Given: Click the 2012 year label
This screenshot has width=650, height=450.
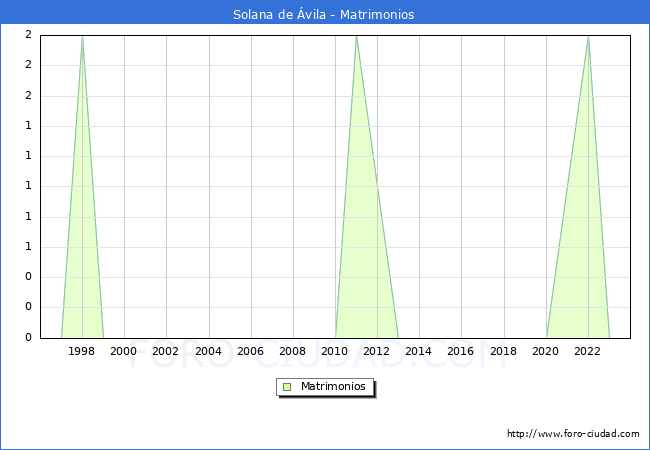Looking at the screenshot, I should coord(377,351).
